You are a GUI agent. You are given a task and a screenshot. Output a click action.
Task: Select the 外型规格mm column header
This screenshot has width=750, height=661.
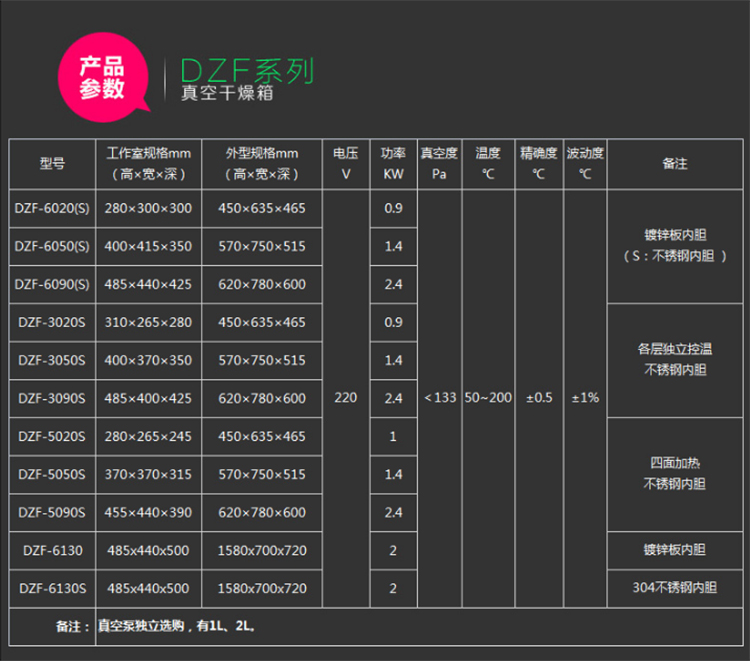tap(261, 163)
